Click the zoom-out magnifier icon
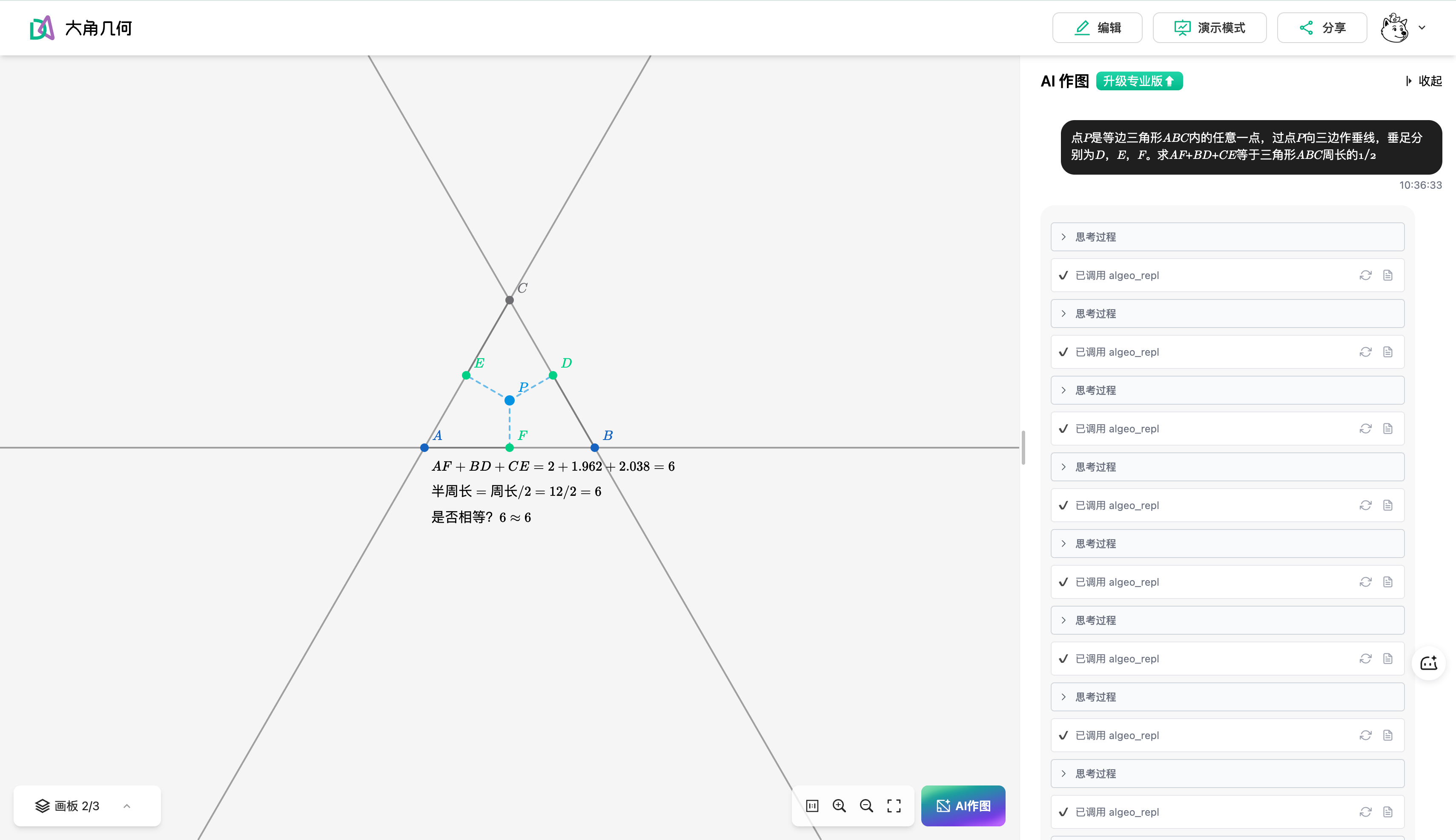 pos(866,806)
